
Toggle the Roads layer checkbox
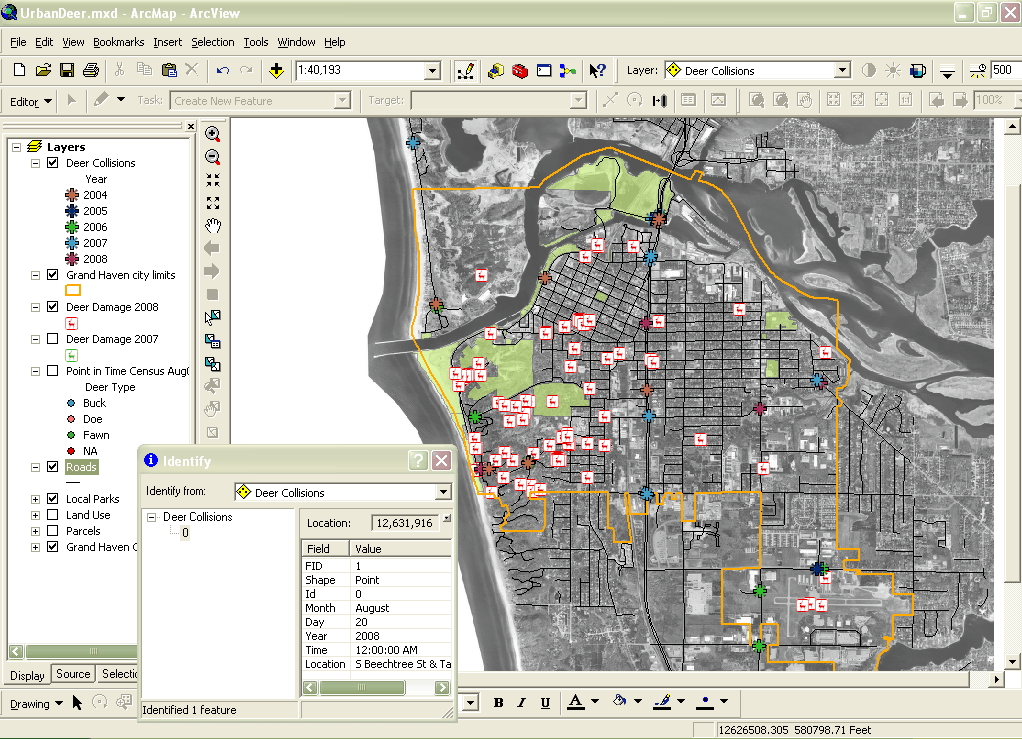coord(53,467)
